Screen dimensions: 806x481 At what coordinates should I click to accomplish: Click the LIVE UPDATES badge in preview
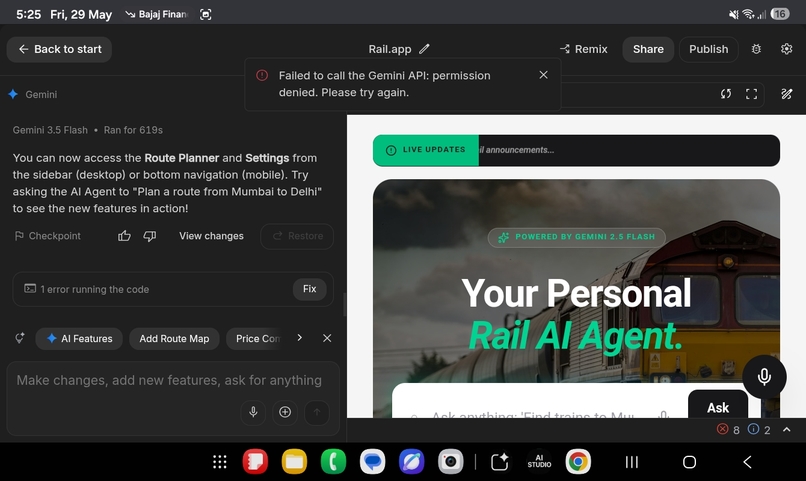tap(426, 150)
